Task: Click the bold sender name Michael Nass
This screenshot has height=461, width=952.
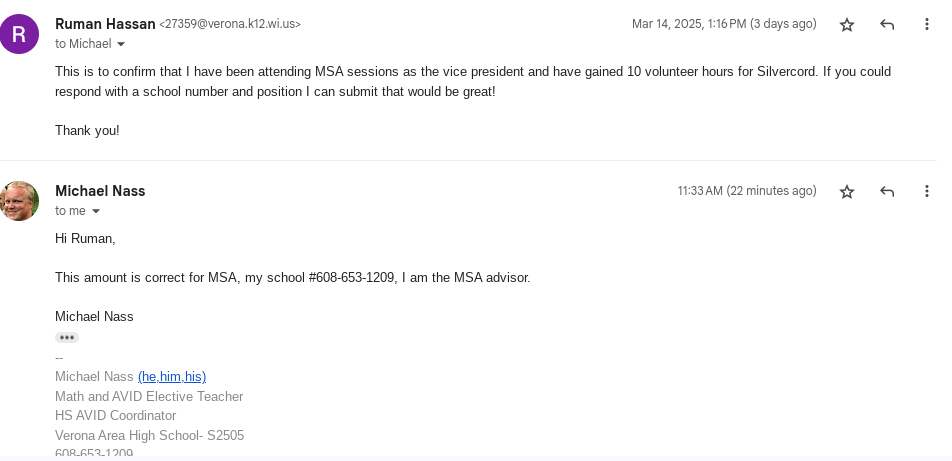Action: (100, 191)
